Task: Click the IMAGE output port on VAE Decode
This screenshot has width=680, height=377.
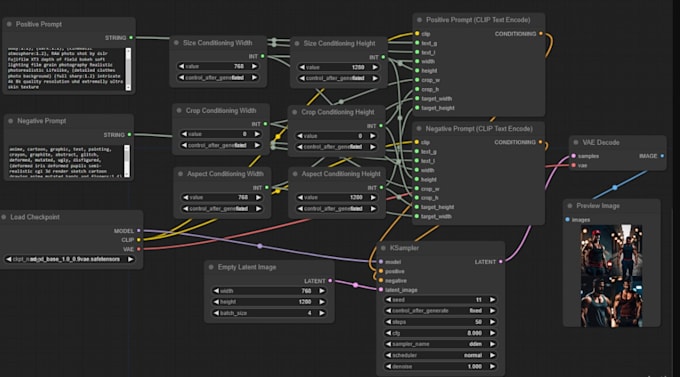Action: tap(662, 156)
